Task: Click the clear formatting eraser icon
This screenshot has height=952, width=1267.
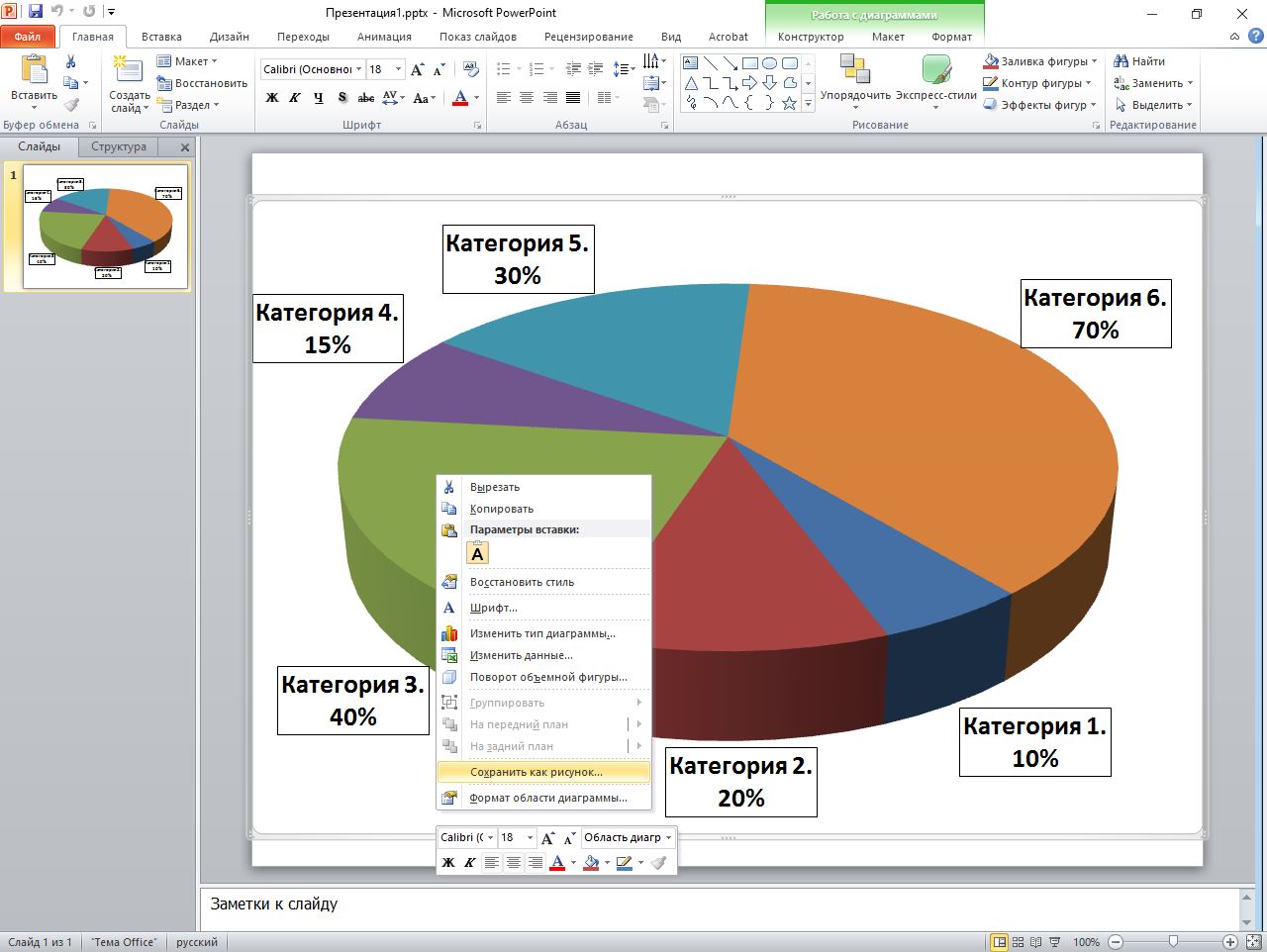Action: tap(473, 69)
